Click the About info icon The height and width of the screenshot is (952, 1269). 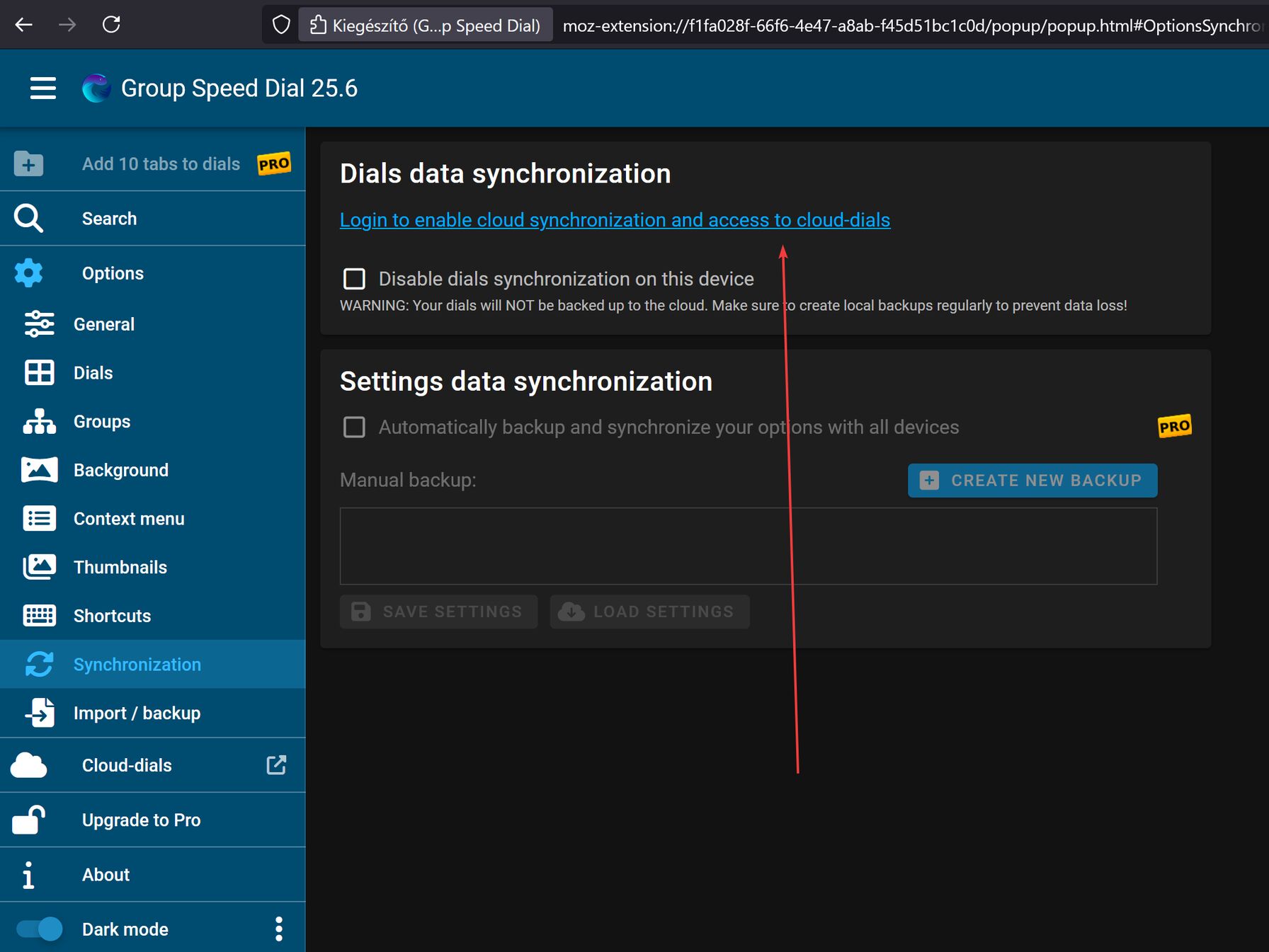(x=28, y=875)
